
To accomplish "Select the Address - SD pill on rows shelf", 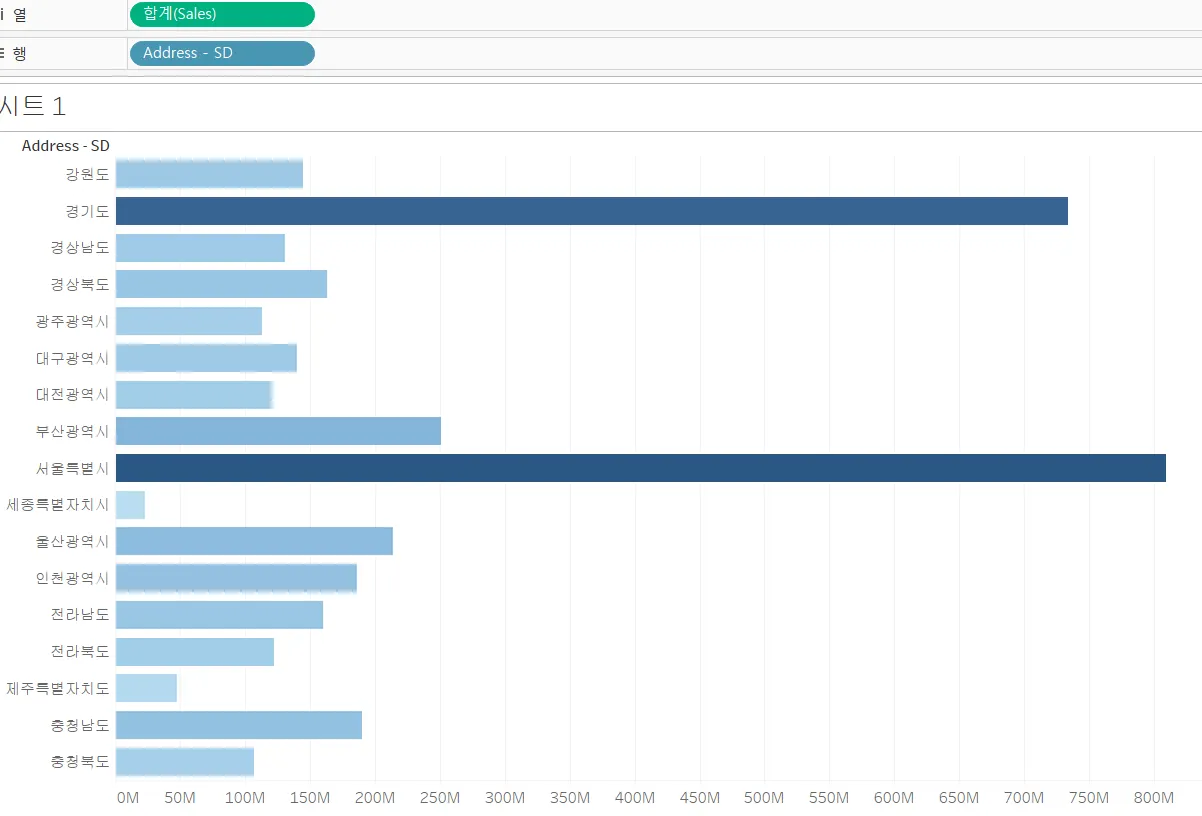I will click(222, 53).
